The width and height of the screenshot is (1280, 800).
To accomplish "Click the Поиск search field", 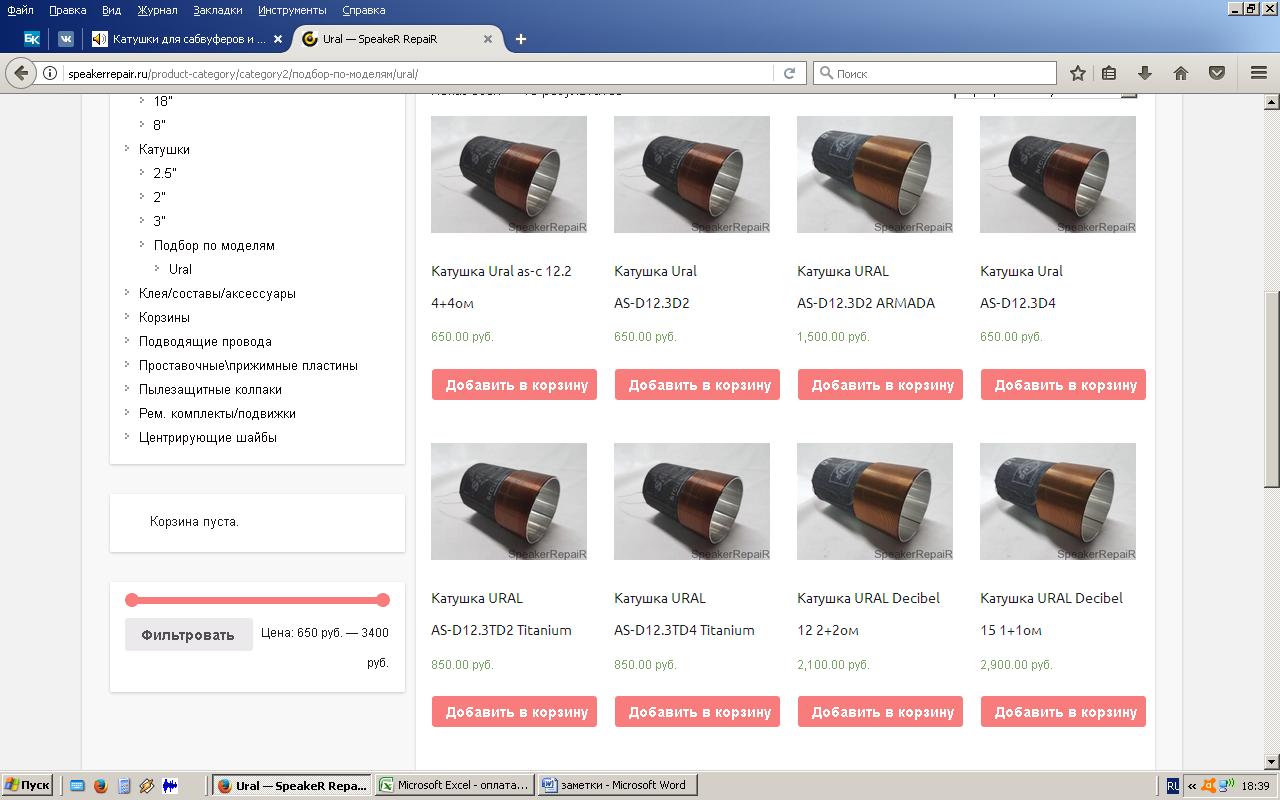I will [x=935, y=73].
